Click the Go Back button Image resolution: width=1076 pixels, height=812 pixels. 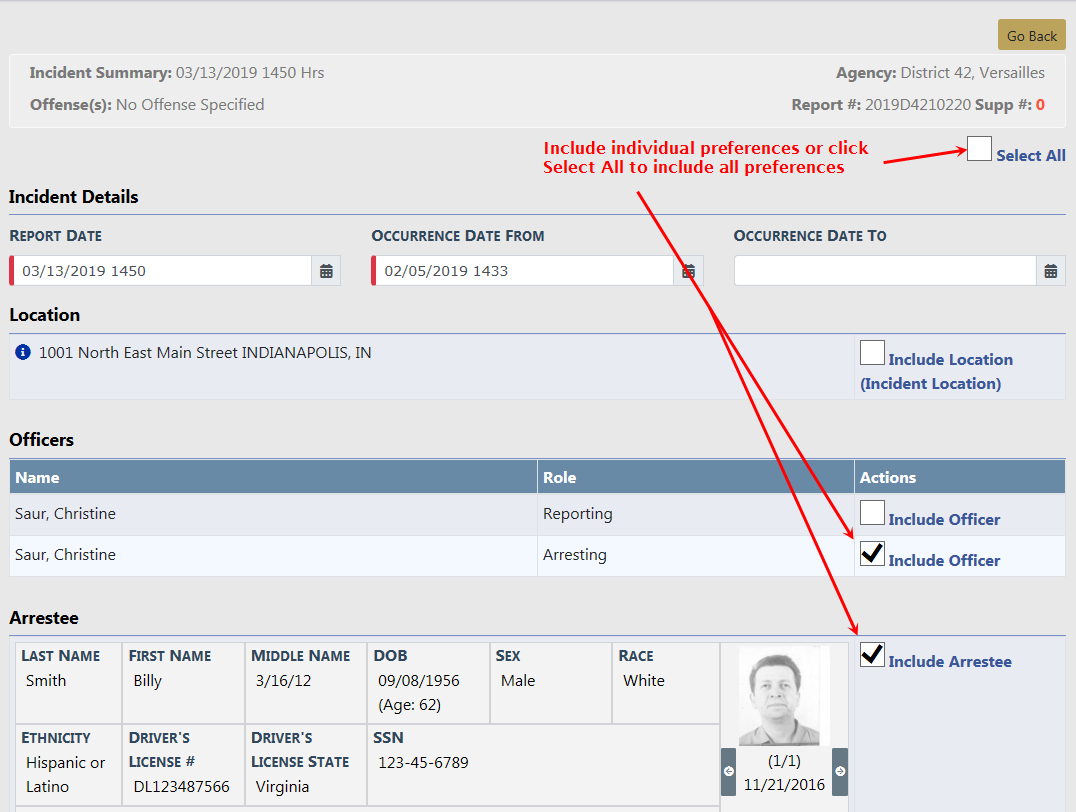tap(1031, 35)
